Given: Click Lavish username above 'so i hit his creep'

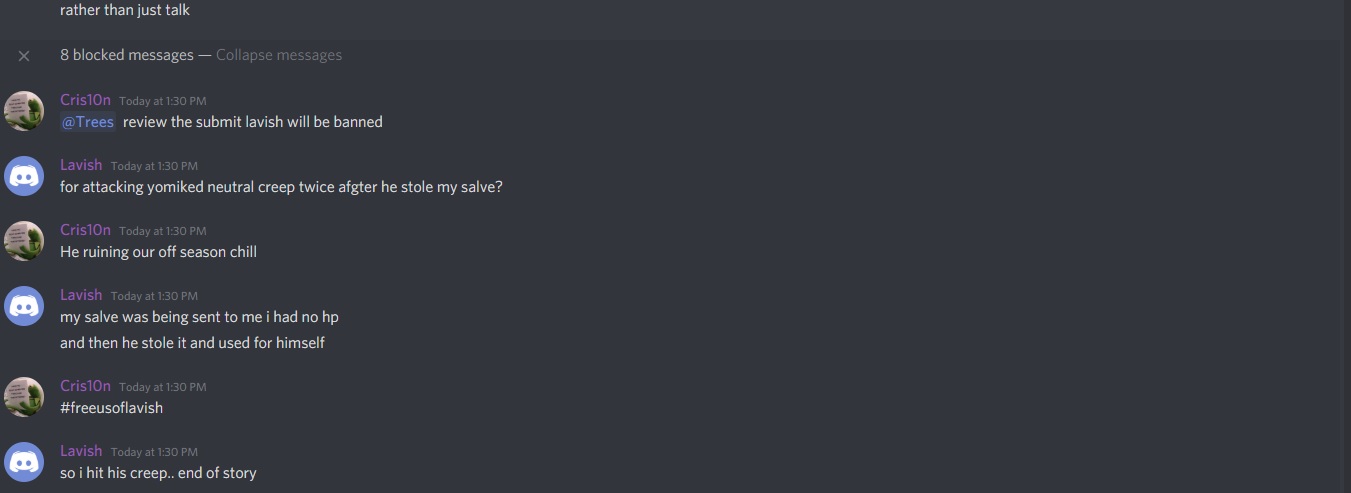Looking at the screenshot, I should click(81, 451).
